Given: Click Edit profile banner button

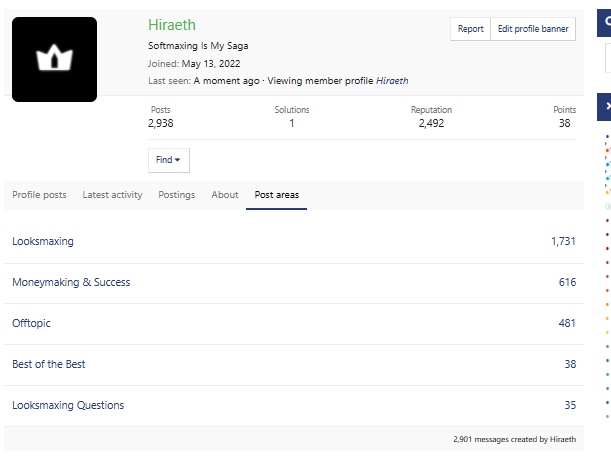Looking at the screenshot, I should click(x=533, y=29).
